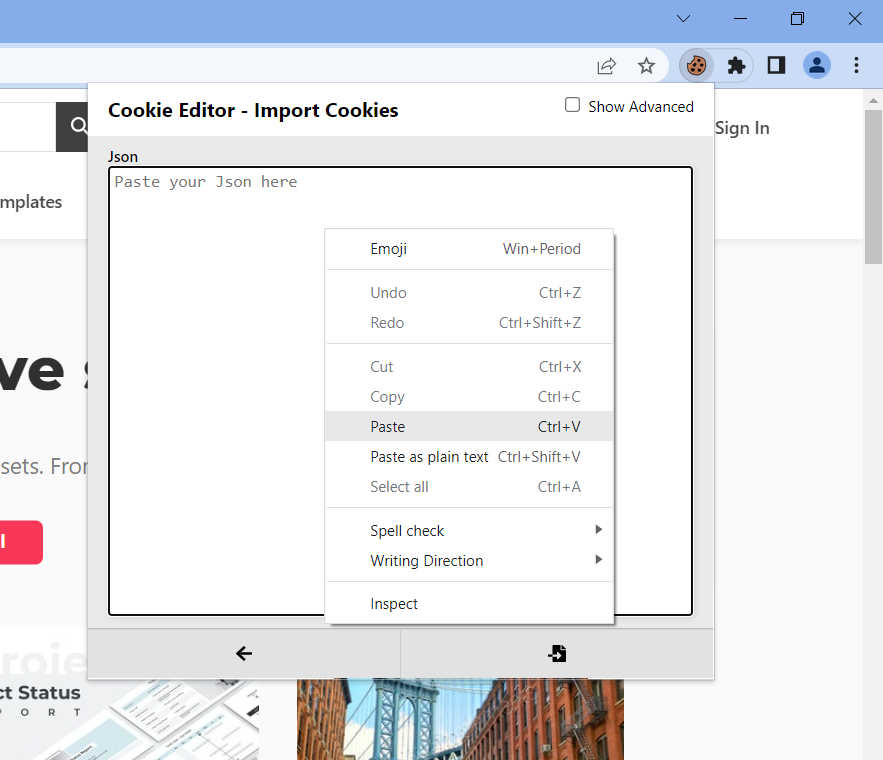Enable the Show Advanced checkbox
Screen dimensions: 883x760
(x=572, y=105)
